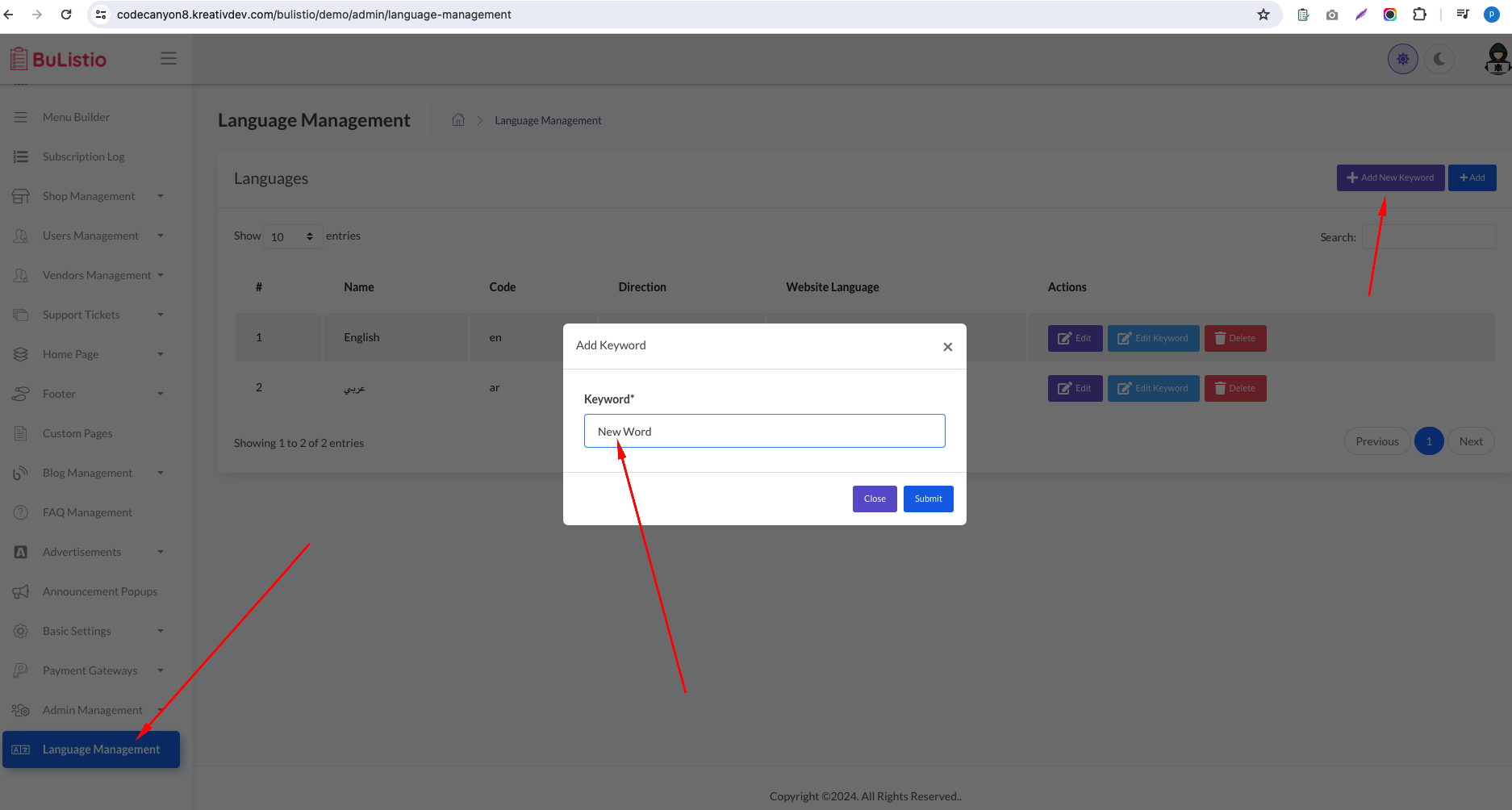The image size is (1512, 810).
Task: Expand the Payment Gateways submenu
Action: click(x=90, y=670)
